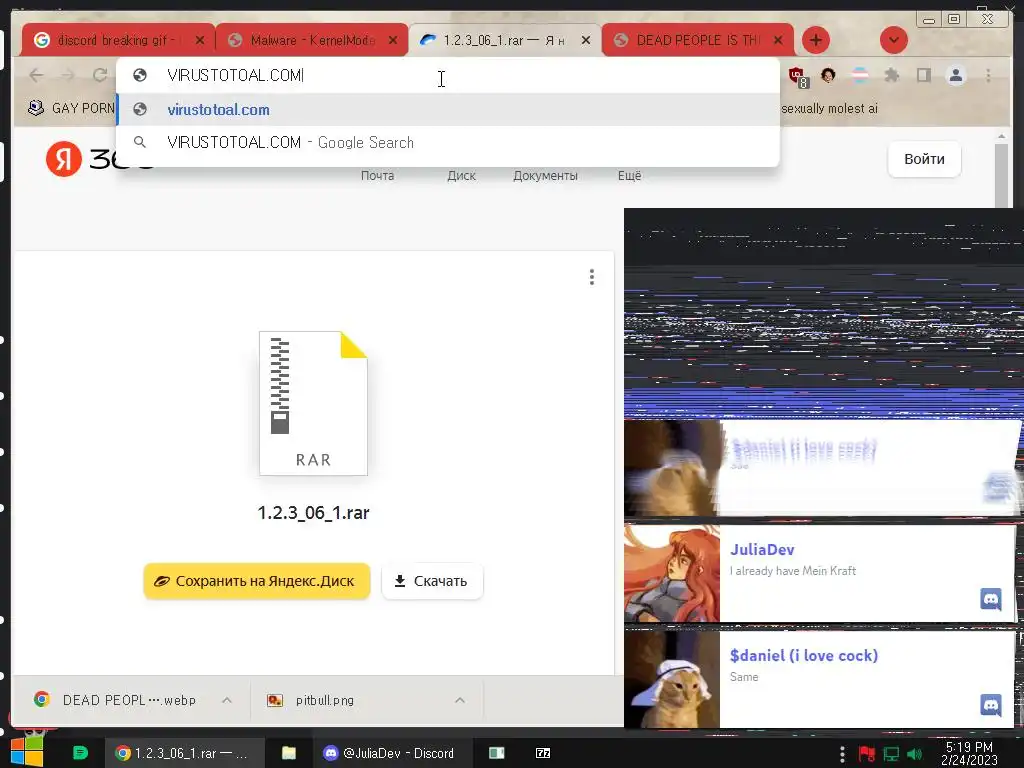
Task: Open the Диск link
Action: tap(461, 176)
